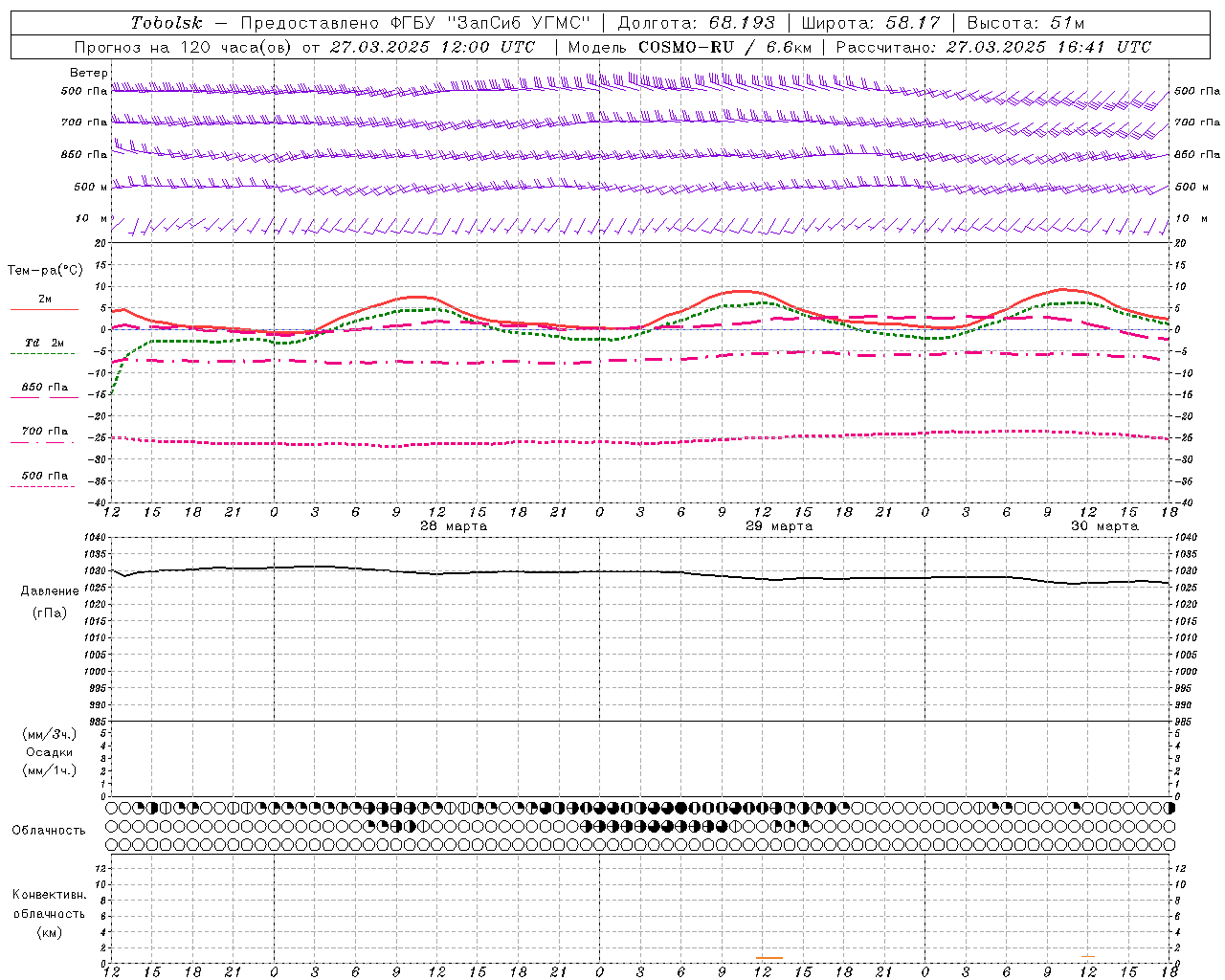Click the red 2м legend line sample
The image size is (1225, 980).
tap(44, 309)
